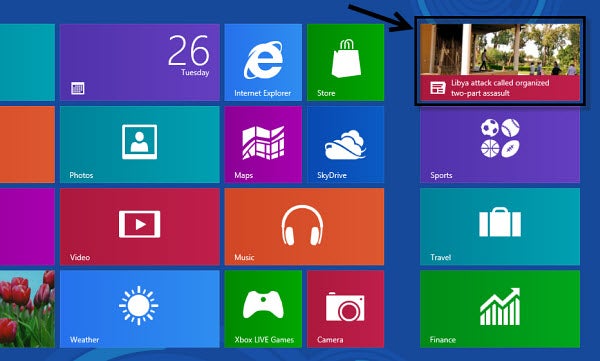Viewport: 600px width, 361px height.
Task: Open the Maps tile
Action: (263, 145)
